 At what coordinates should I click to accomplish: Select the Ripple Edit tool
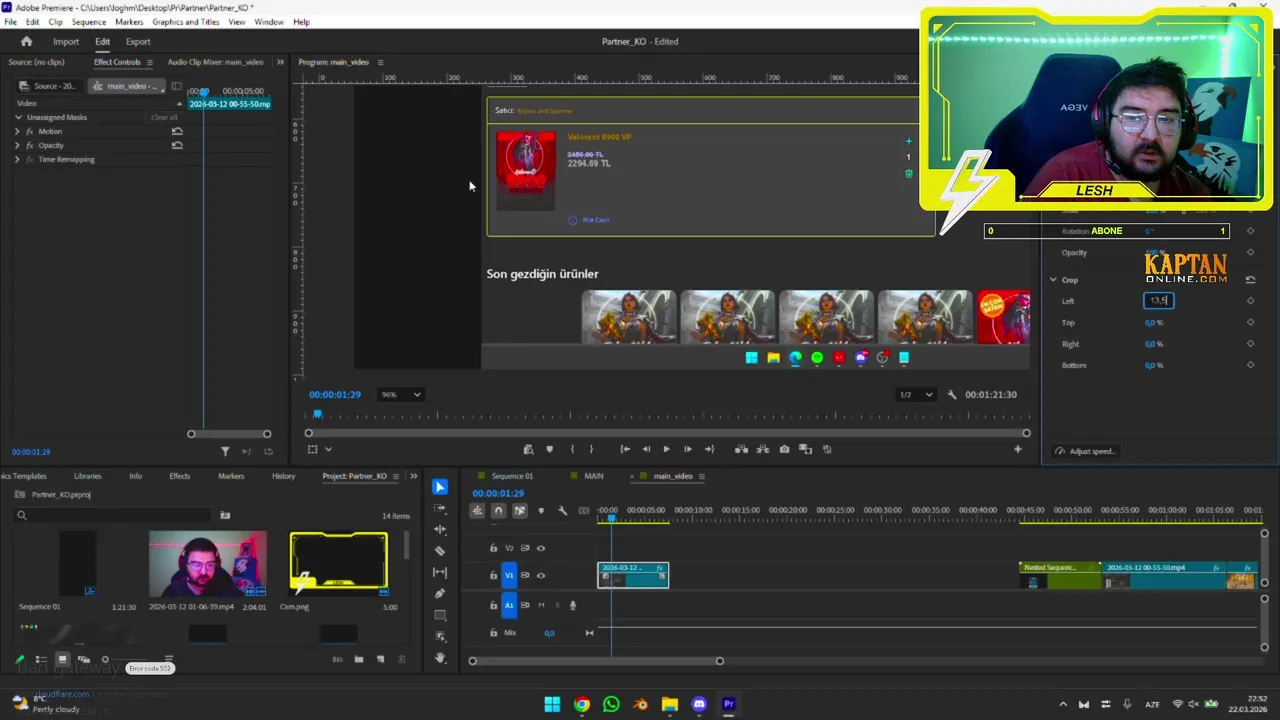440,530
